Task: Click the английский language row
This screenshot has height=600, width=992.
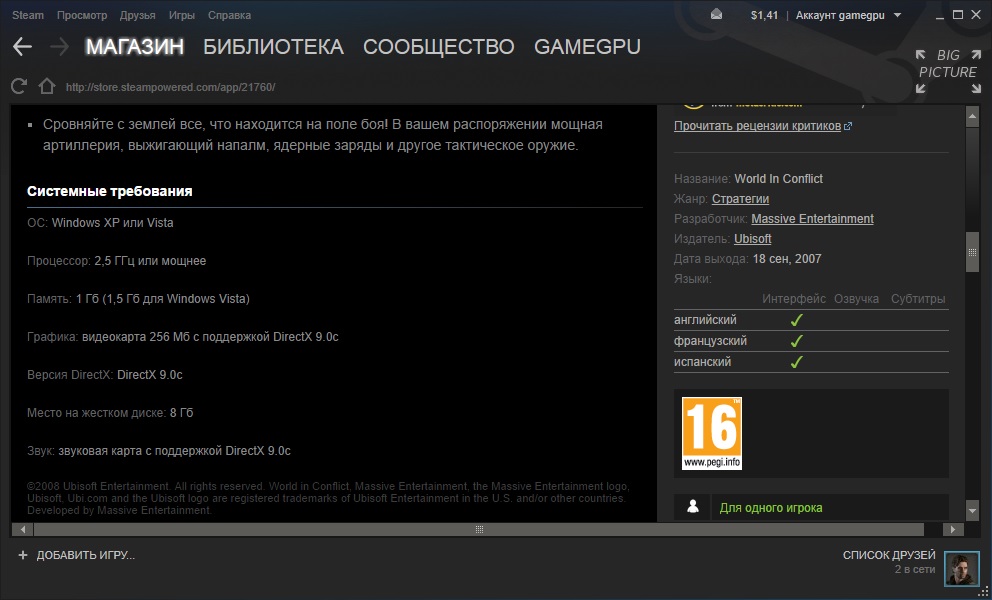Action: (x=811, y=320)
